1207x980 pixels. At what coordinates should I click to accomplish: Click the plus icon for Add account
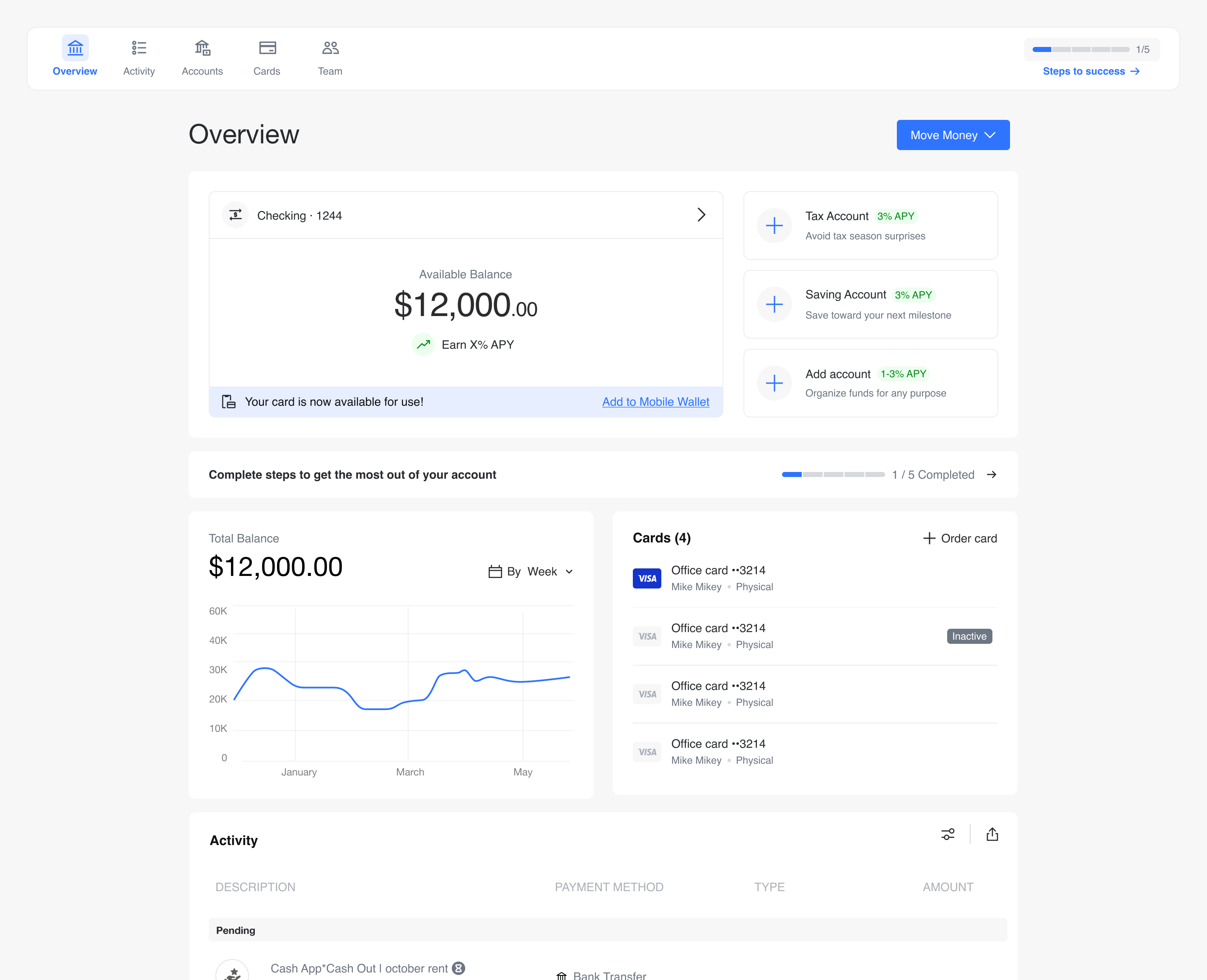click(774, 383)
